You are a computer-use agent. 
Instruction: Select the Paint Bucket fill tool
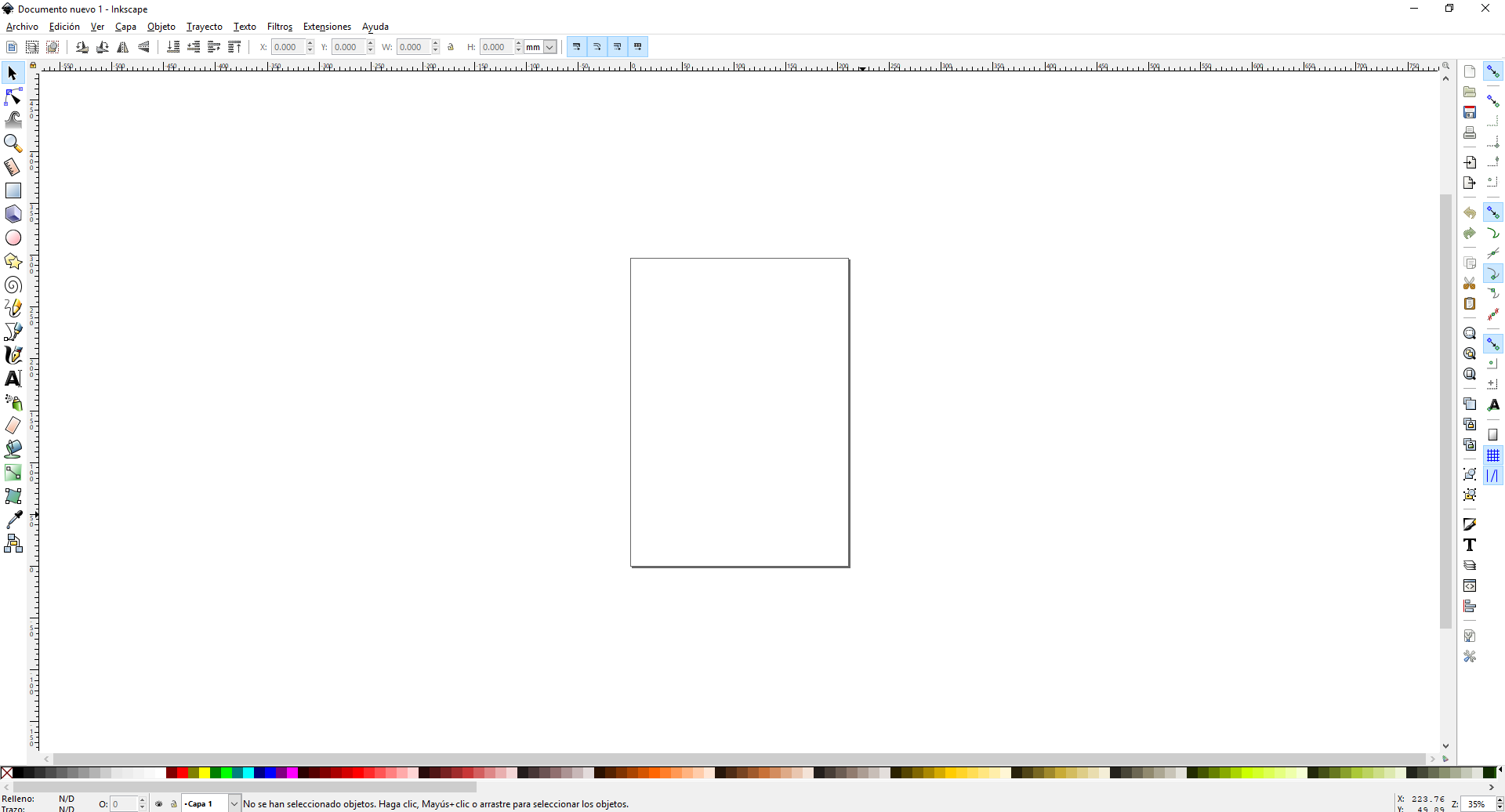click(x=13, y=449)
